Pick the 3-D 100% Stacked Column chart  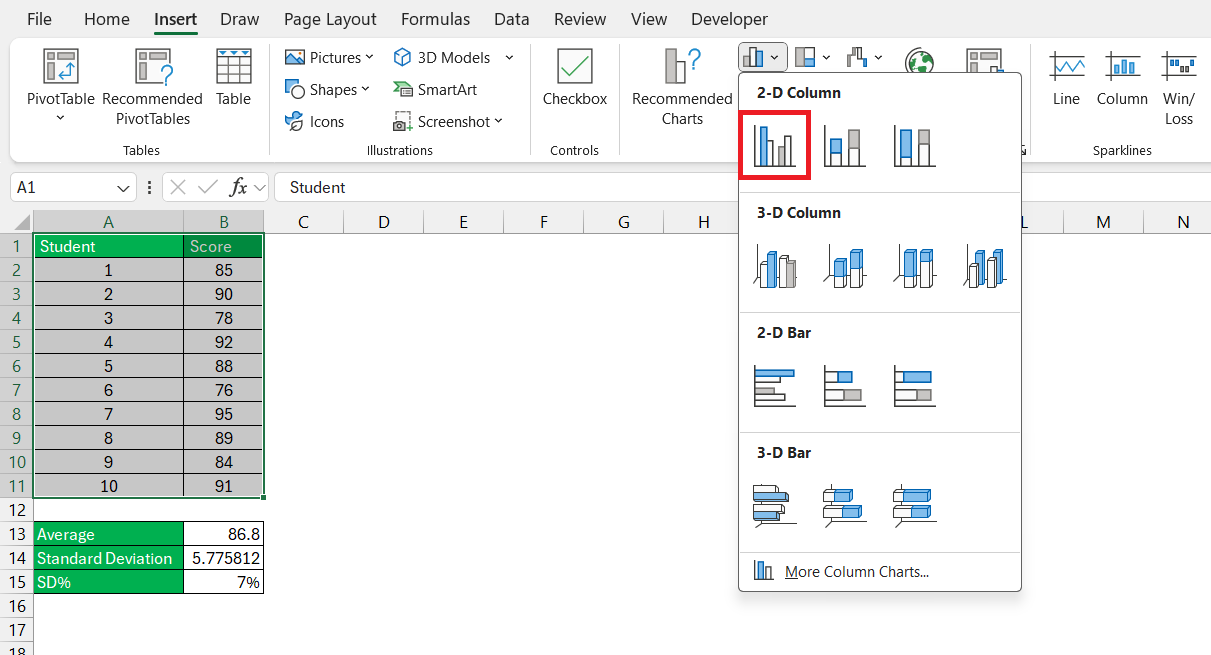(x=915, y=267)
